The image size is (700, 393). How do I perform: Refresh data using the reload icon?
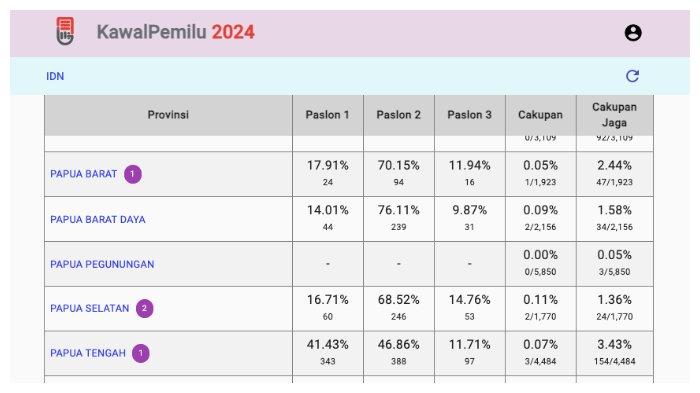[x=632, y=76]
